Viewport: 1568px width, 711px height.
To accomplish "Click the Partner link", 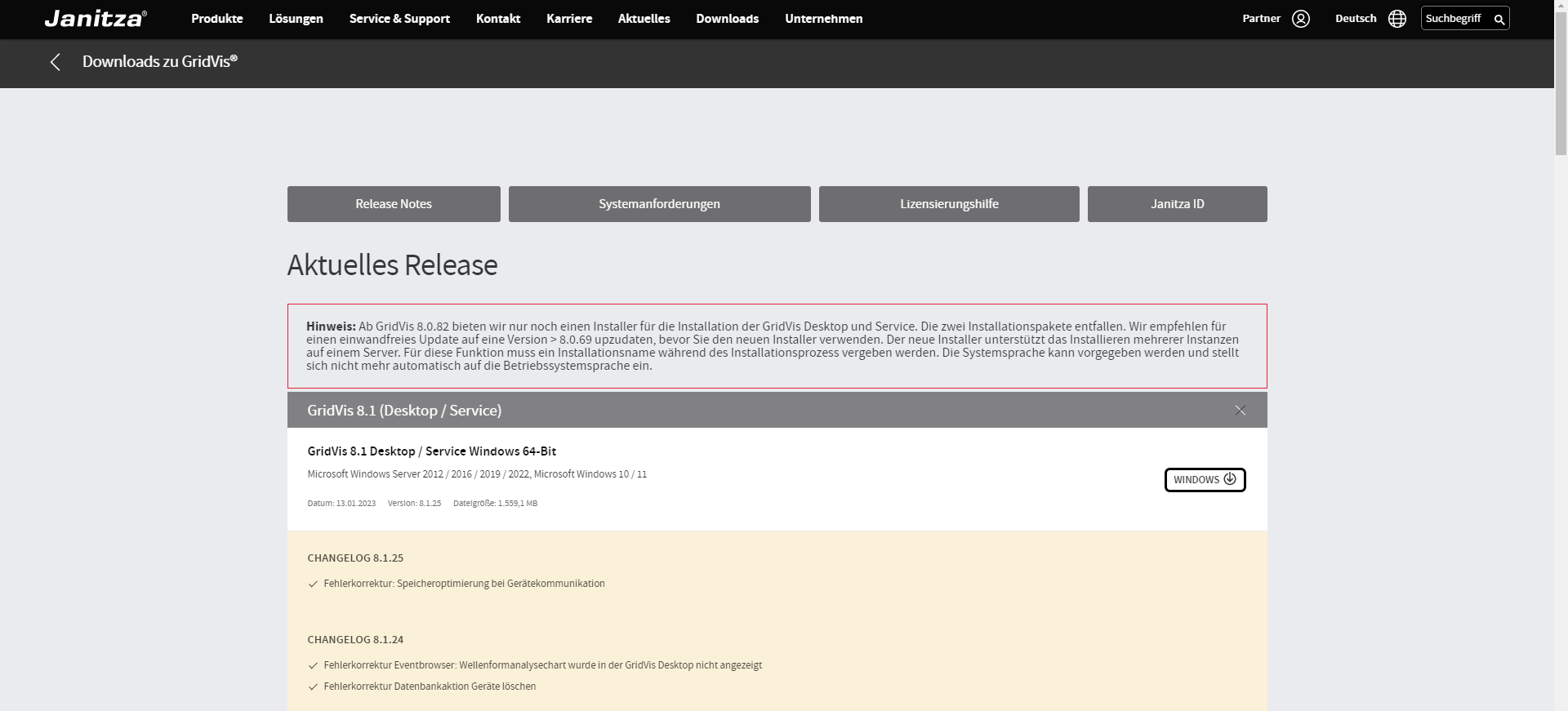I will pyautogui.click(x=1261, y=19).
